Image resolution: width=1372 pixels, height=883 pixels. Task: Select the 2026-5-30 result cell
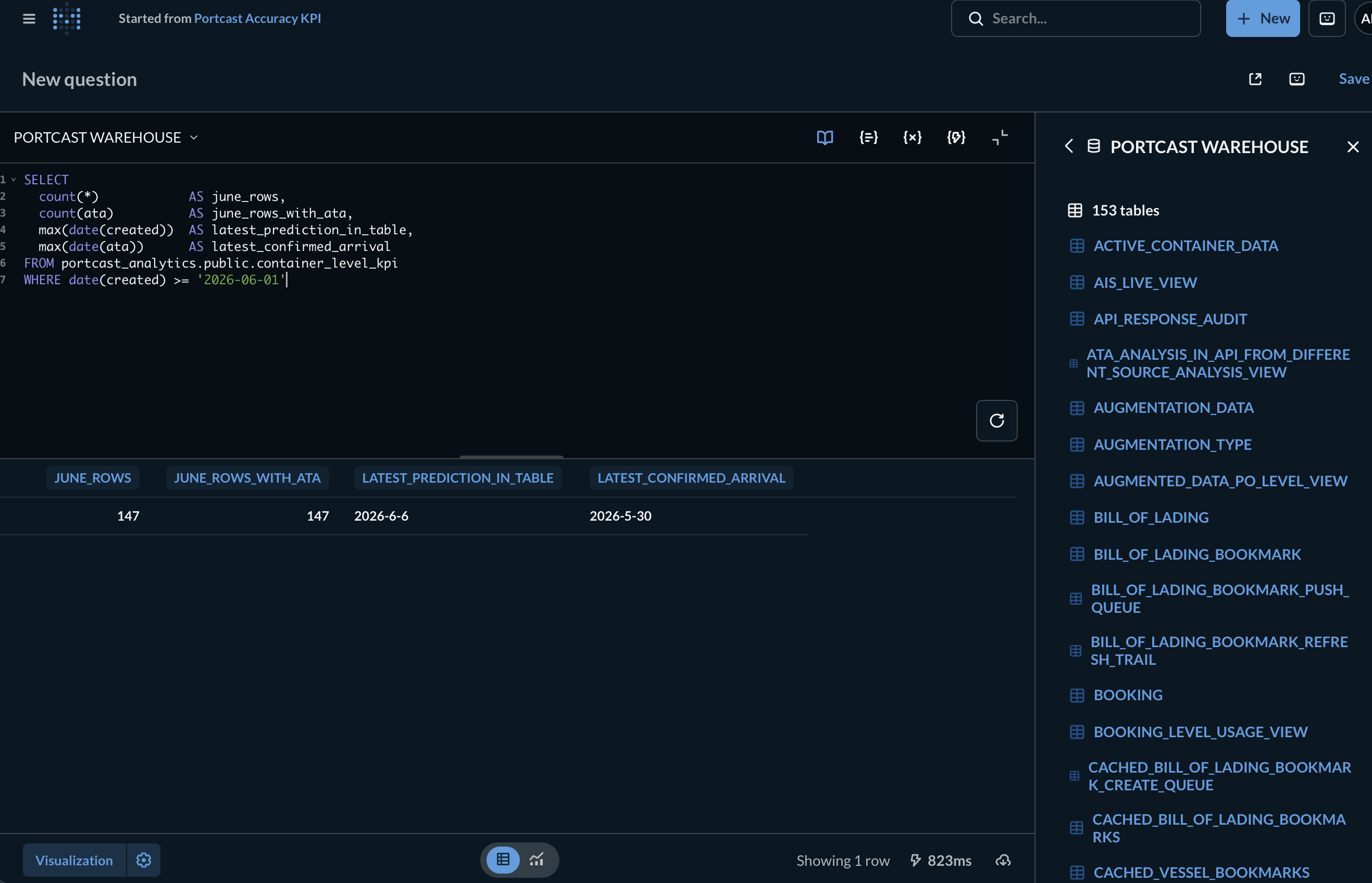(620, 516)
